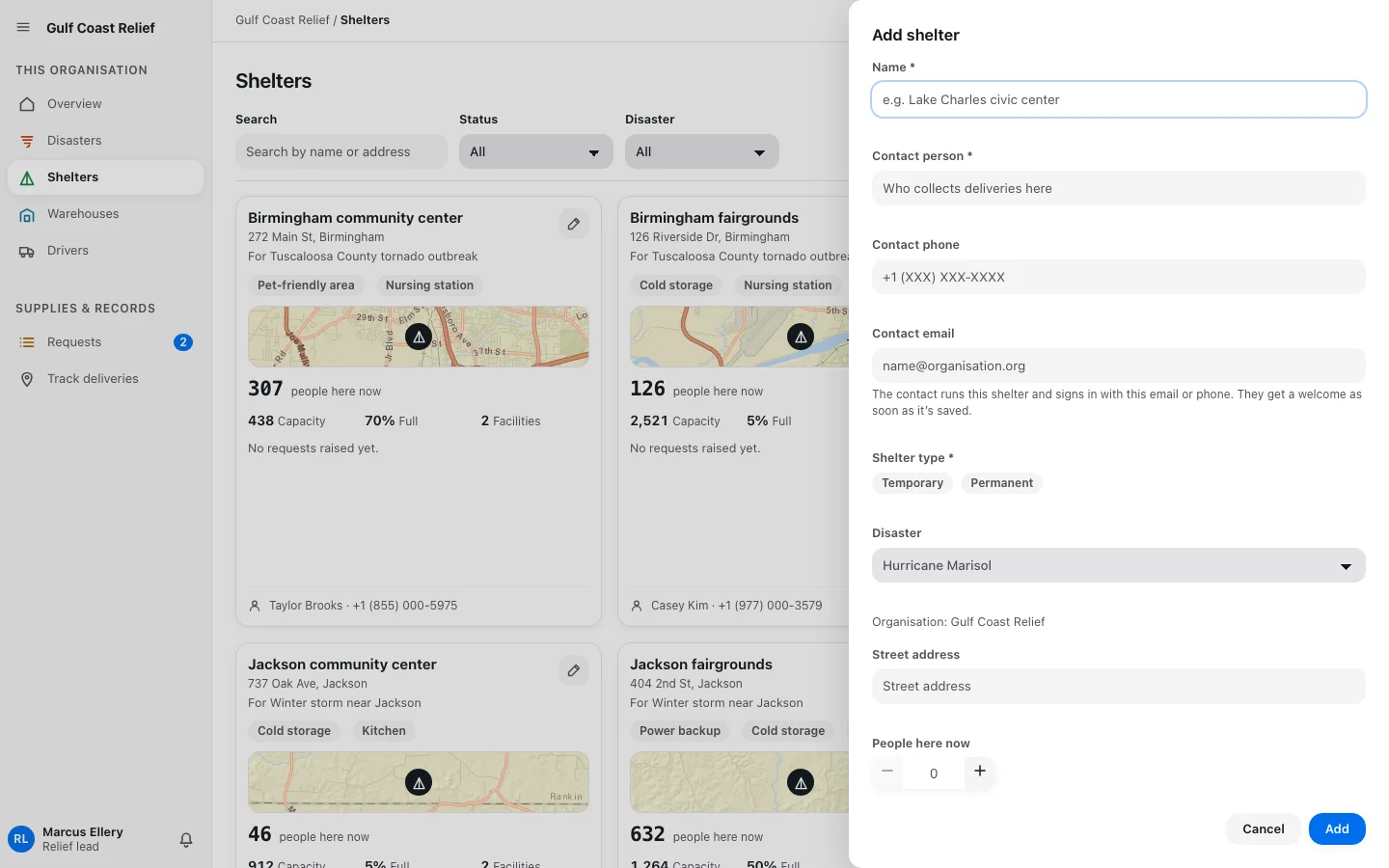The image size is (1389, 868).
Task: Click the Overview home icon
Action: [x=27, y=104]
